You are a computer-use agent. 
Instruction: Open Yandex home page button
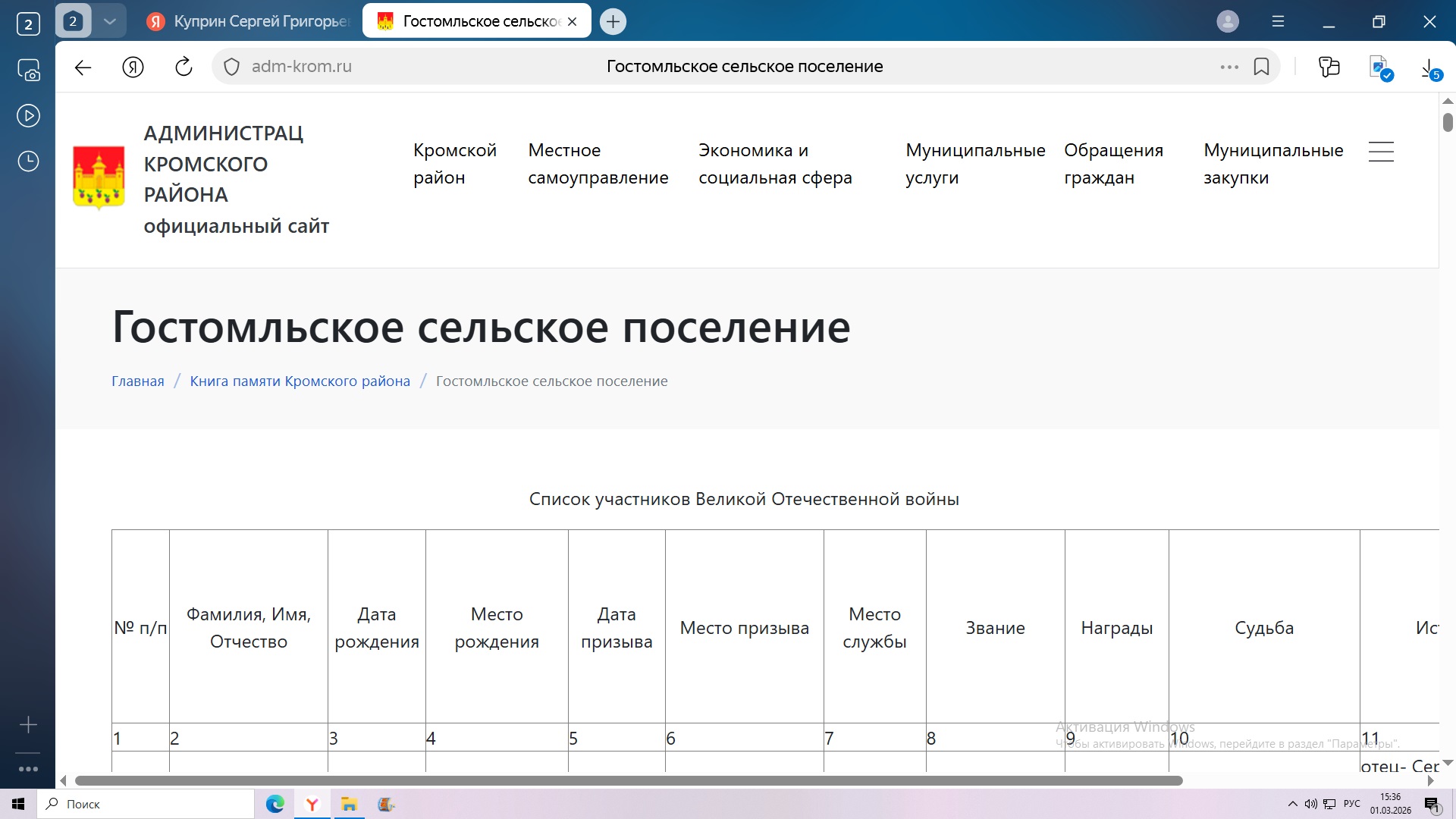click(133, 67)
